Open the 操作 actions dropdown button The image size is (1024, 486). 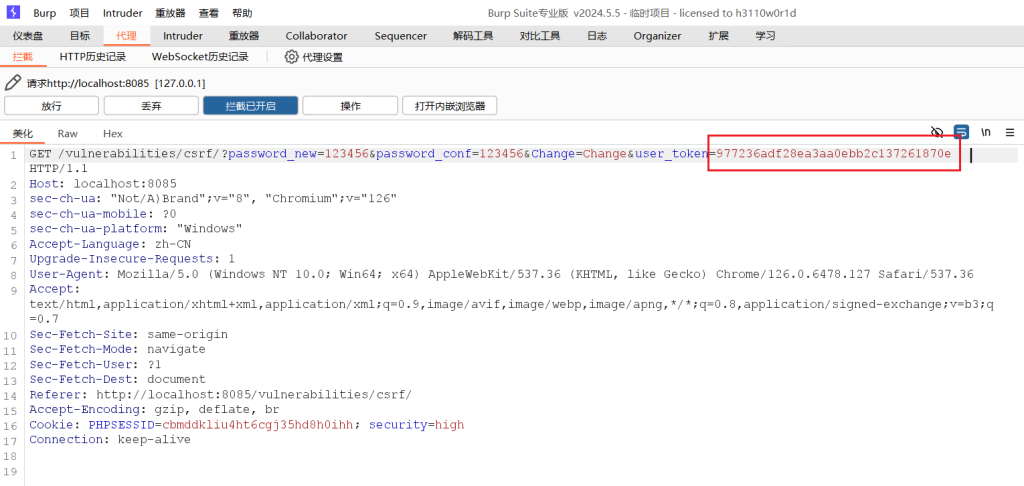pos(350,106)
